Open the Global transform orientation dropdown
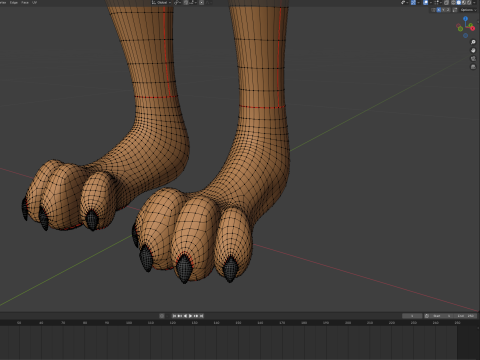This screenshot has width=480, height=360. 161,2
